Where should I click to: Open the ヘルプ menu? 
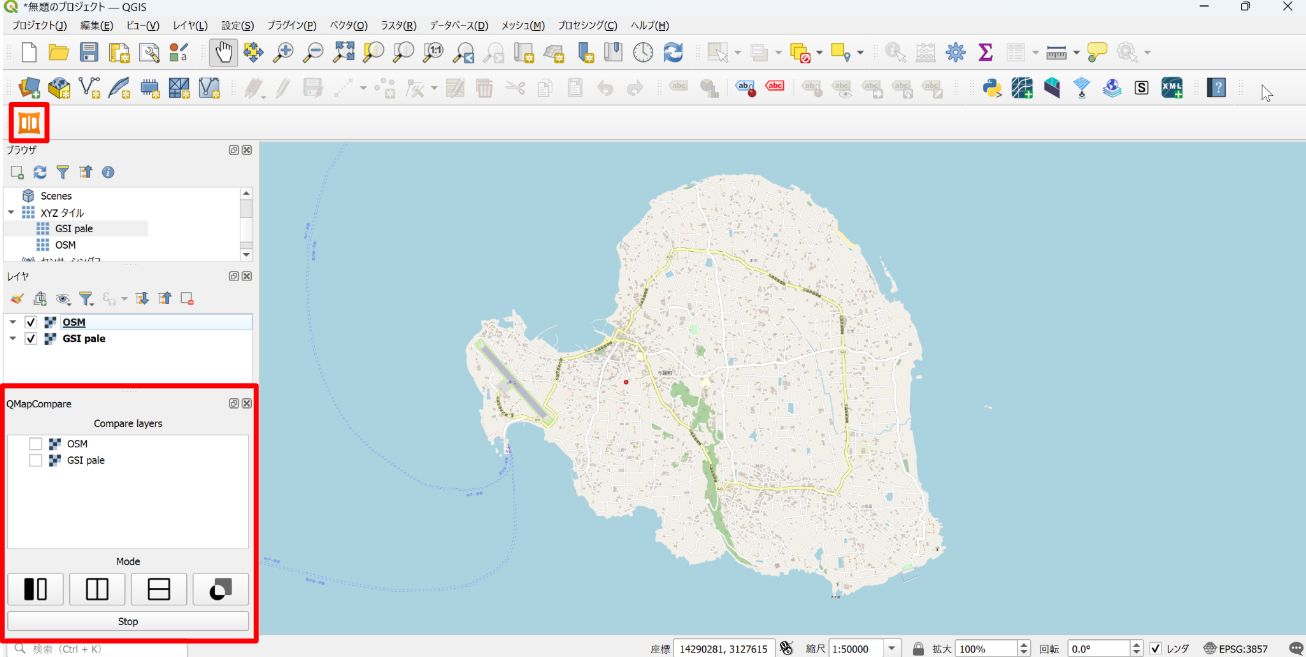650,25
